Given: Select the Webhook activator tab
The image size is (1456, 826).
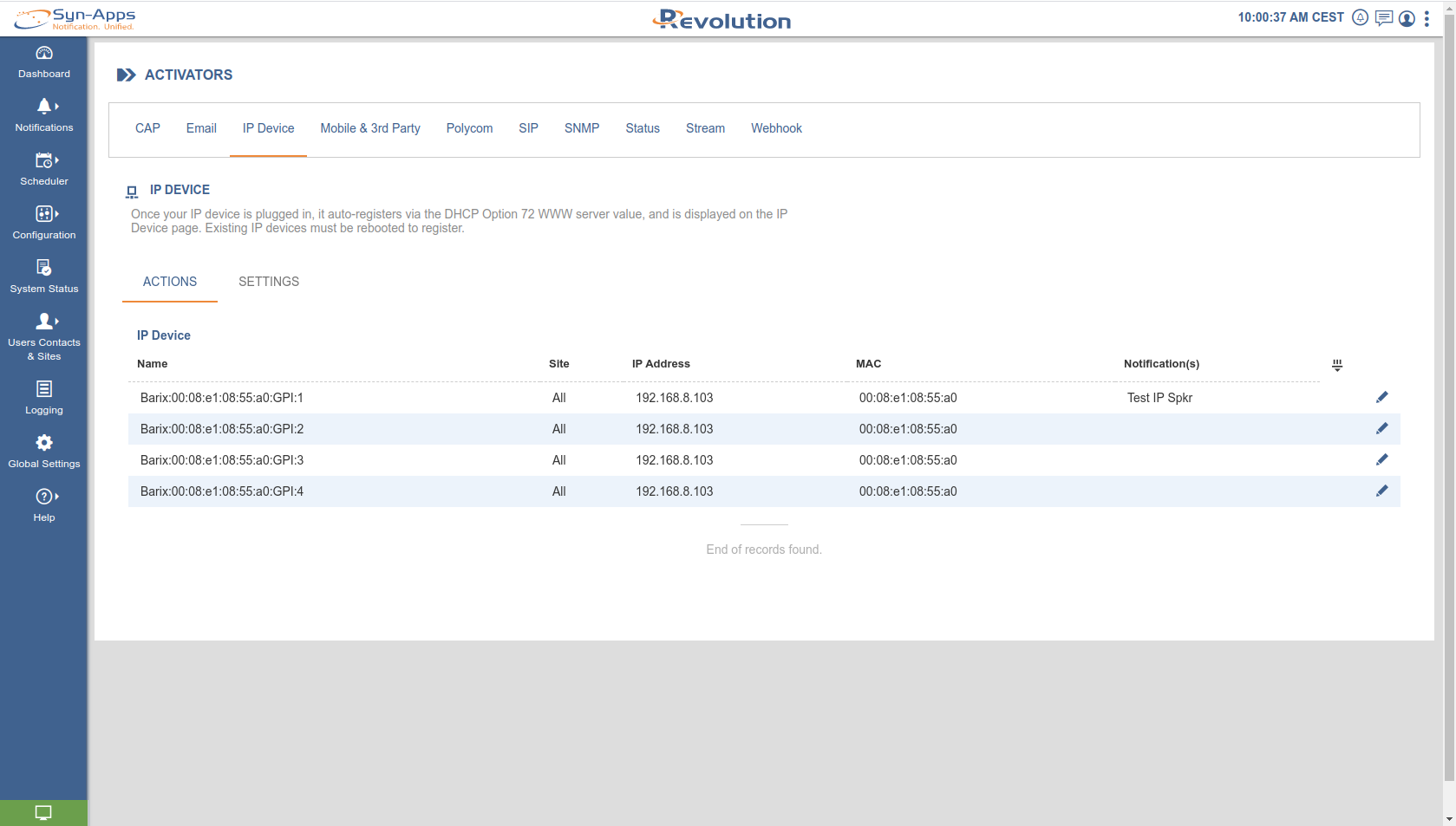Looking at the screenshot, I should pos(776,128).
